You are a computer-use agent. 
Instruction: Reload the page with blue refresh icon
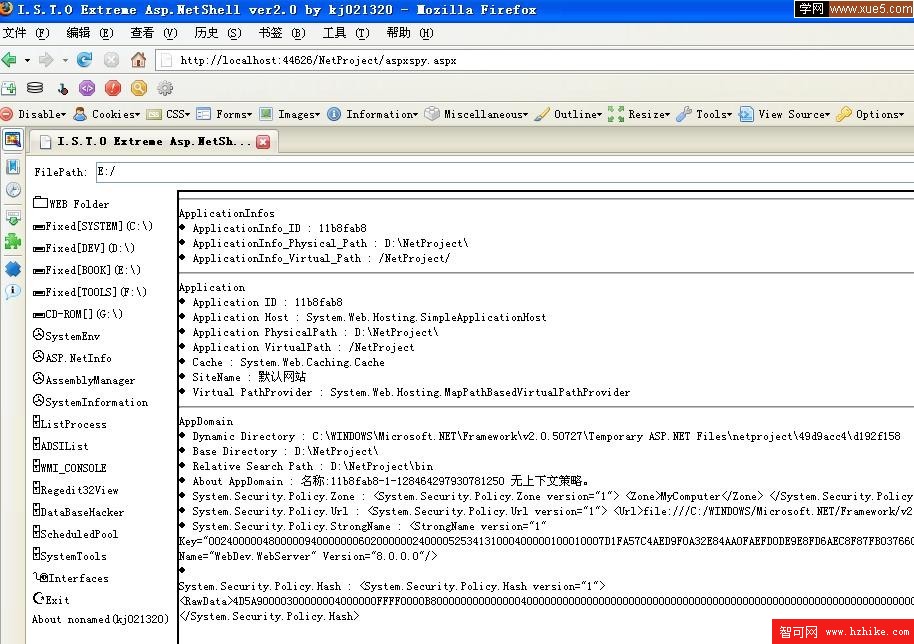(x=85, y=59)
